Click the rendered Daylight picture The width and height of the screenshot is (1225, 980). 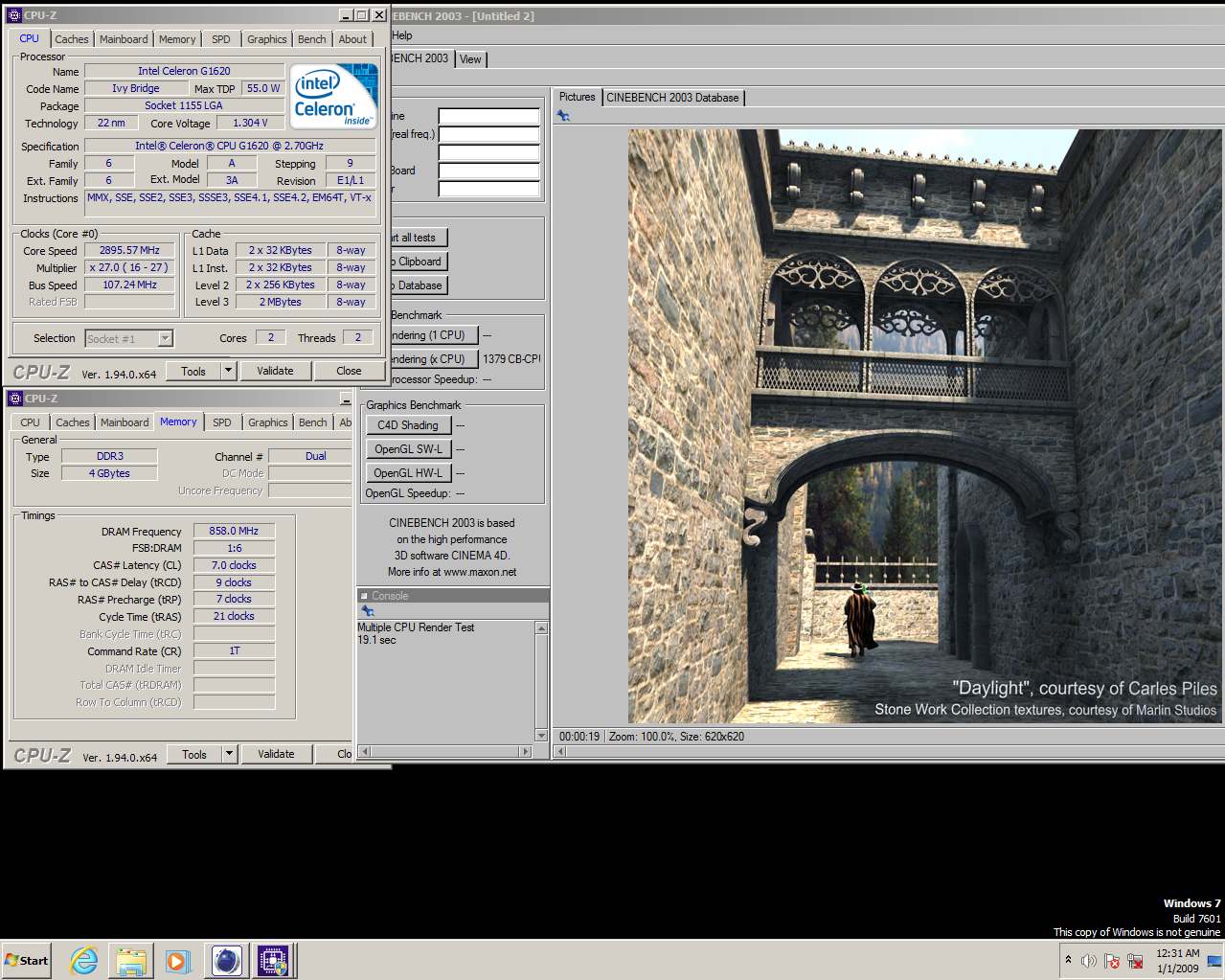pyautogui.click(x=925, y=426)
